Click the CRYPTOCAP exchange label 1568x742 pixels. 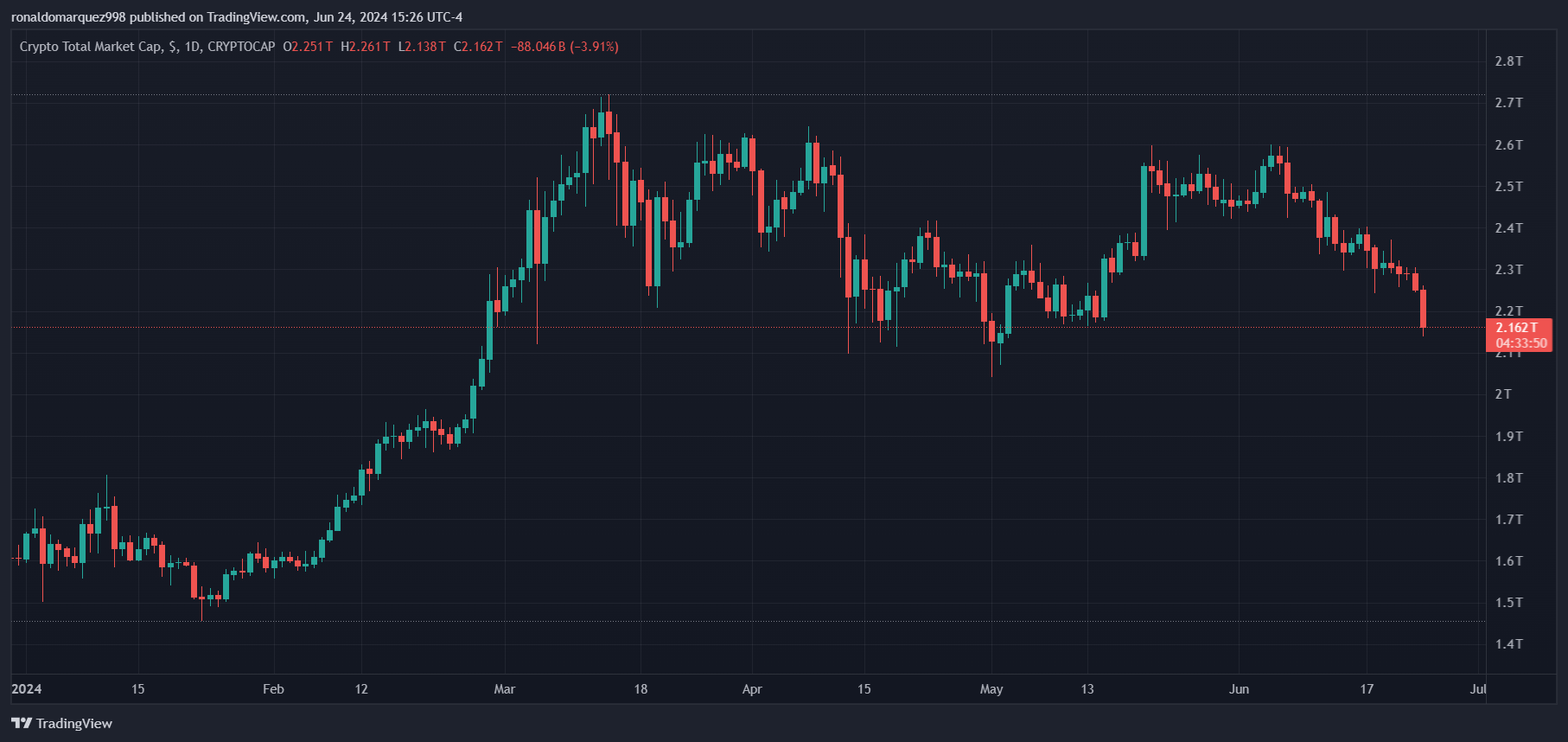tap(241, 47)
